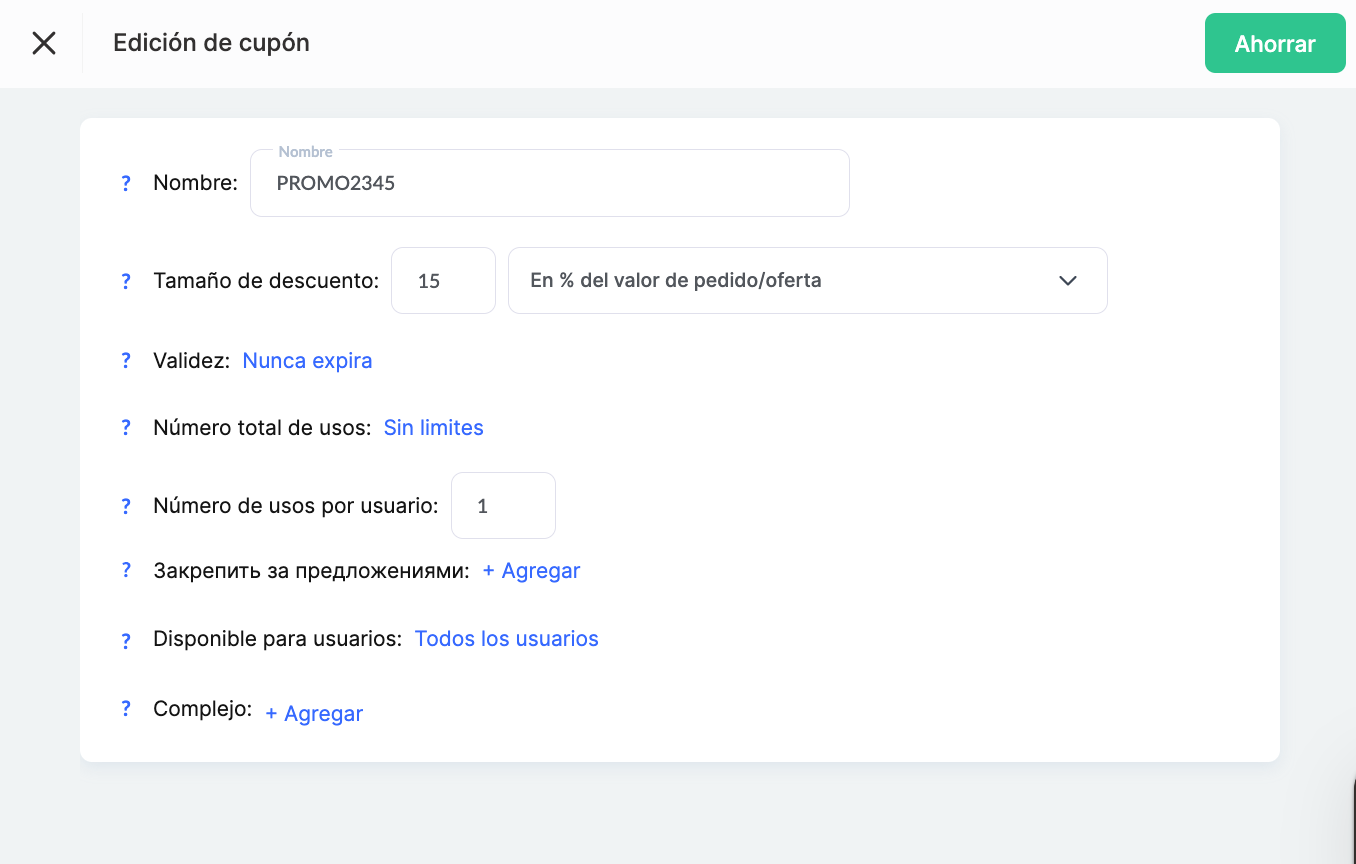Image resolution: width=1356 pixels, height=864 pixels.
Task: Add a complex via Complejo + Agregar
Action: pyautogui.click(x=314, y=713)
